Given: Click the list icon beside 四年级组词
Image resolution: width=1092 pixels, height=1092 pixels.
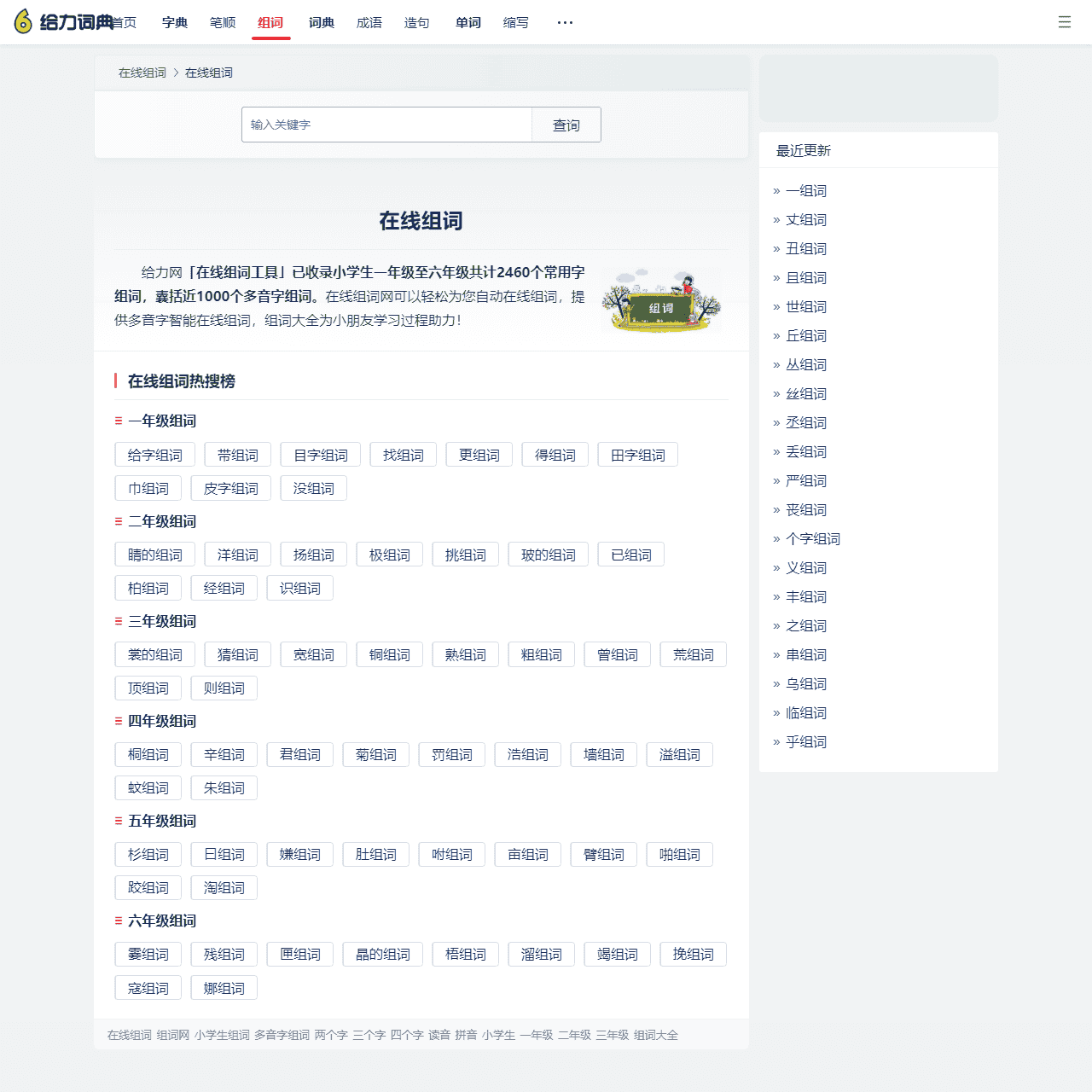Looking at the screenshot, I should [x=118, y=721].
